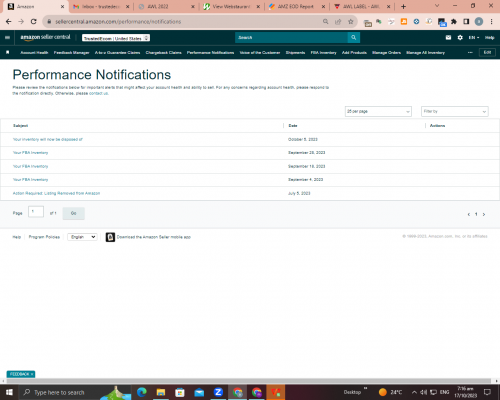The height and width of the screenshot is (400, 500).
Task: Switch to the AMZ EOD Report tab
Action: click(297, 7)
